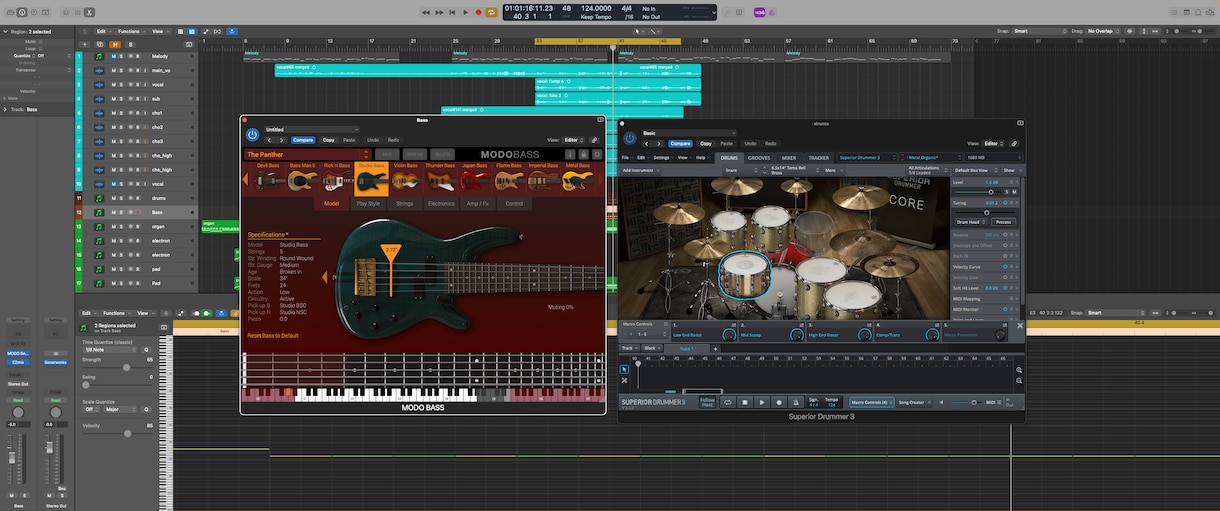Adjust the Velocity slider in piano roll inspector
1220x511 pixels.
click(x=126, y=434)
